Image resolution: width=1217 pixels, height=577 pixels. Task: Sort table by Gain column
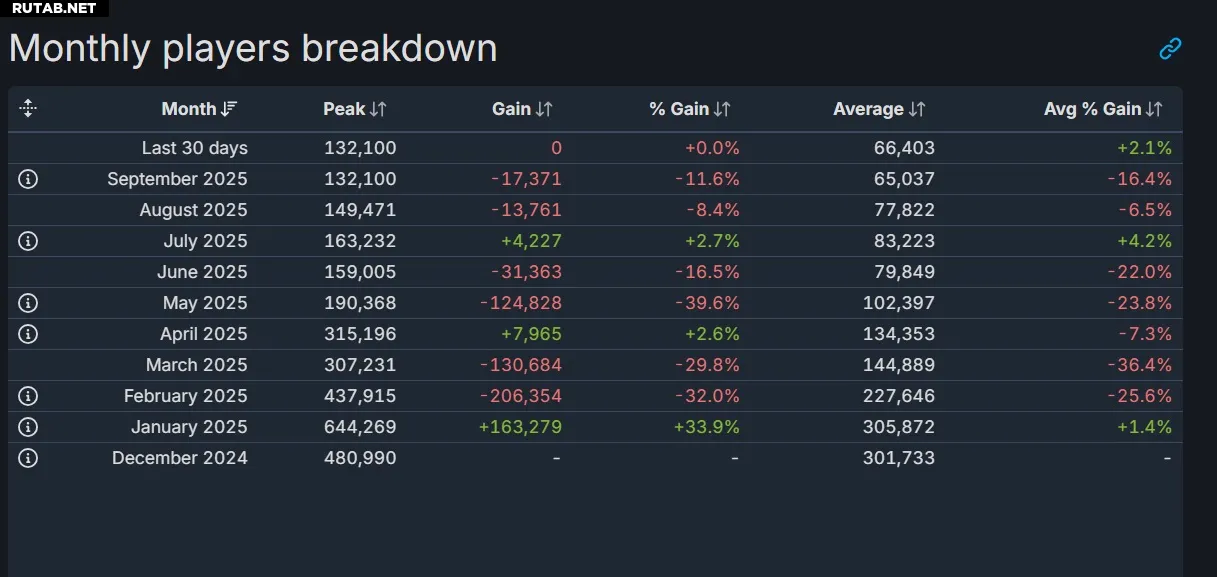tap(522, 109)
